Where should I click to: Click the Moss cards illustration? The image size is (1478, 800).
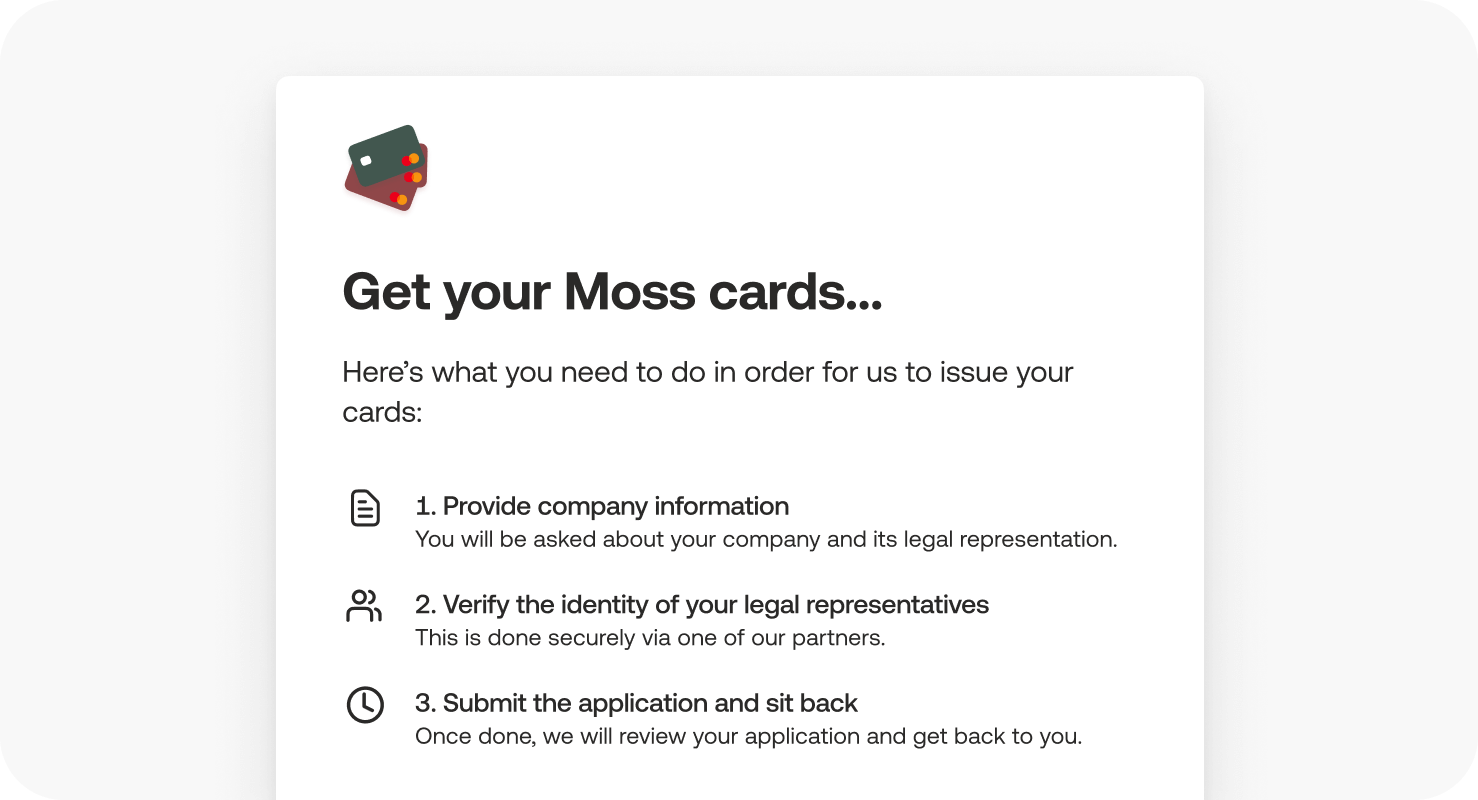tap(386, 168)
